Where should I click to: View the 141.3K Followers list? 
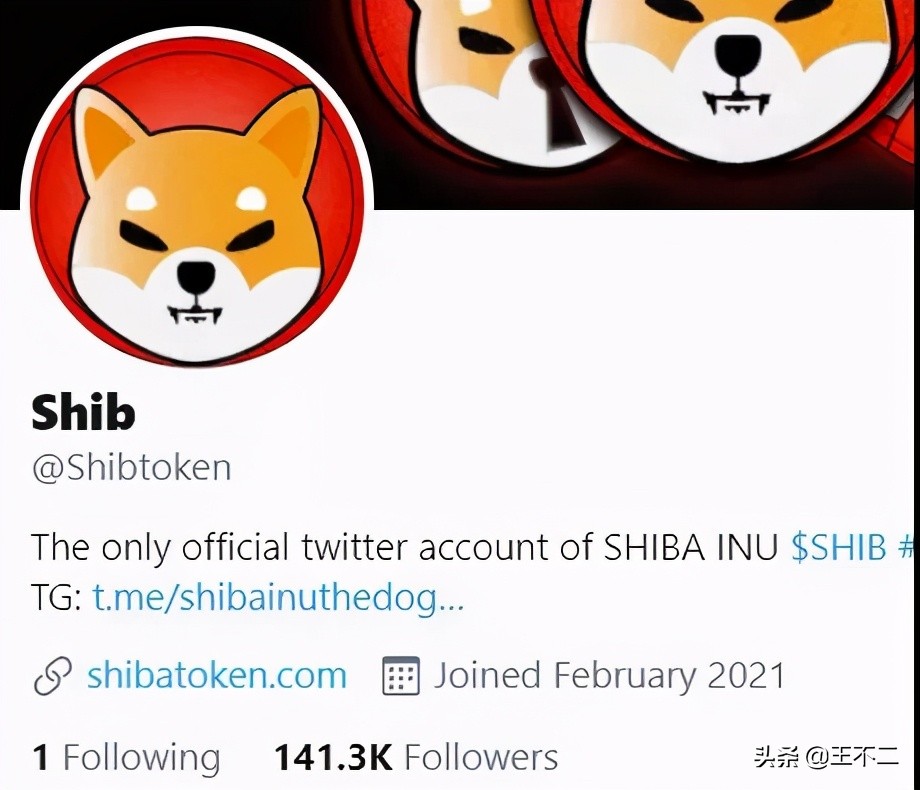point(416,757)
